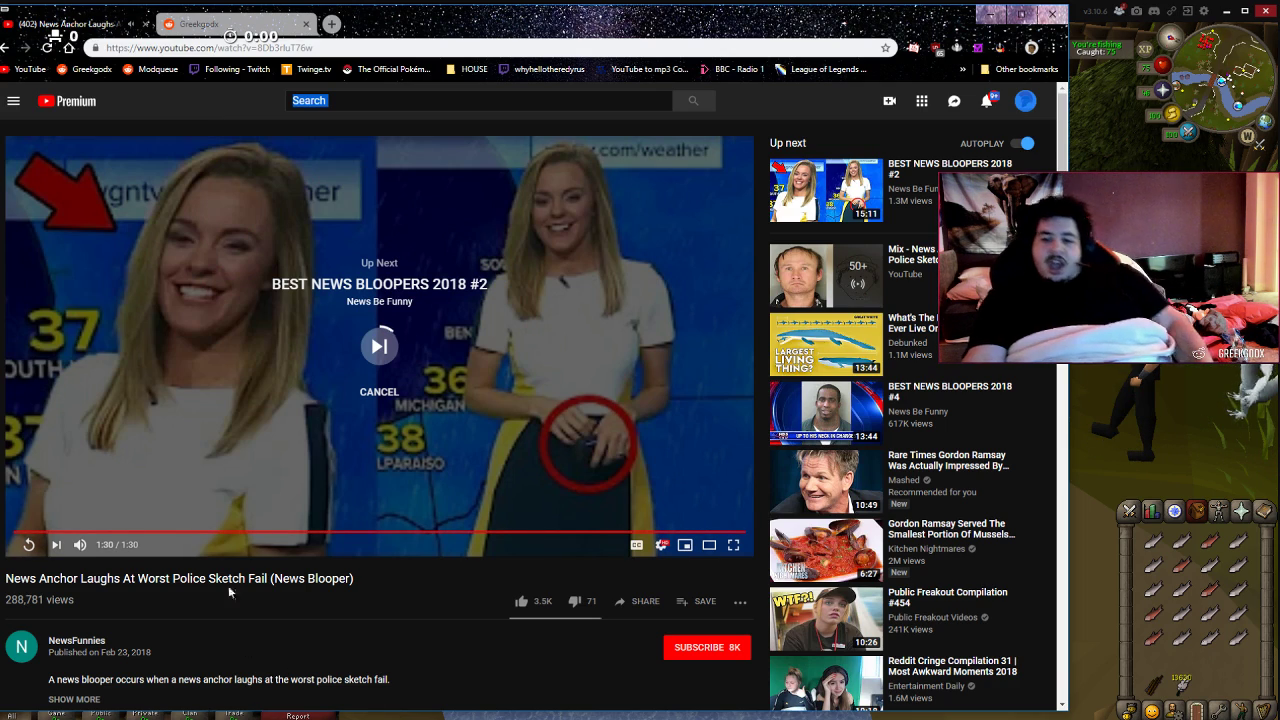
Task: Open the NewsFunnies channel name link
Action: [77, 640]
